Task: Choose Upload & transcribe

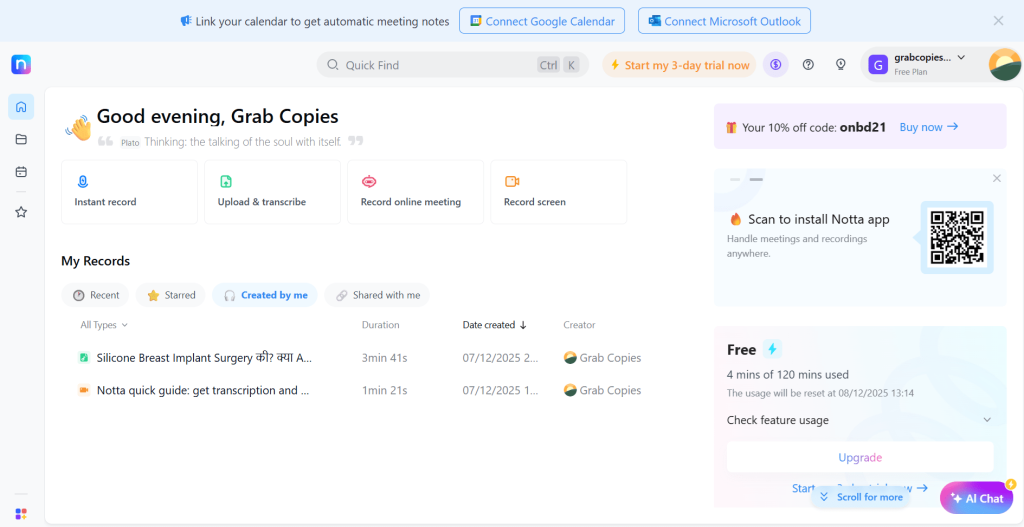Action: pyautogui.click(x=272, y=192)
